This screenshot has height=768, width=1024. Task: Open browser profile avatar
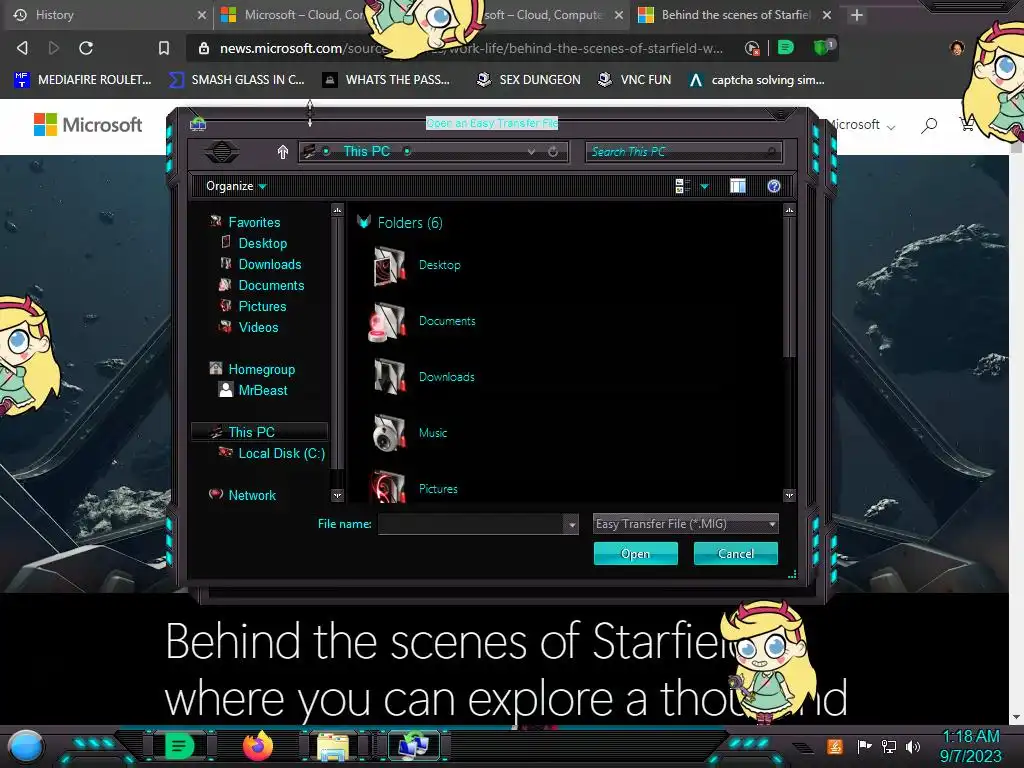(957, 48)
